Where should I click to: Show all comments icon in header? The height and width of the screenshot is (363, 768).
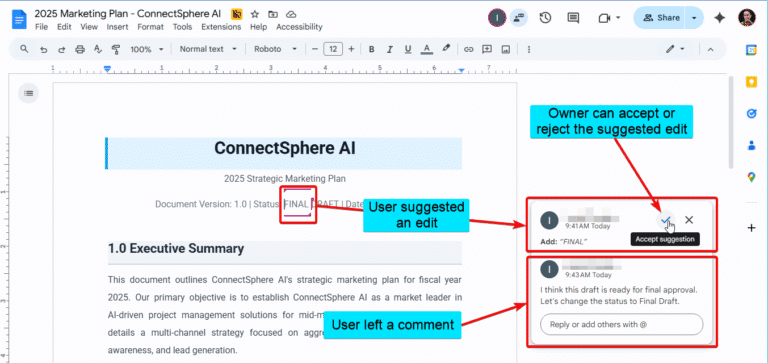point(573,18)
